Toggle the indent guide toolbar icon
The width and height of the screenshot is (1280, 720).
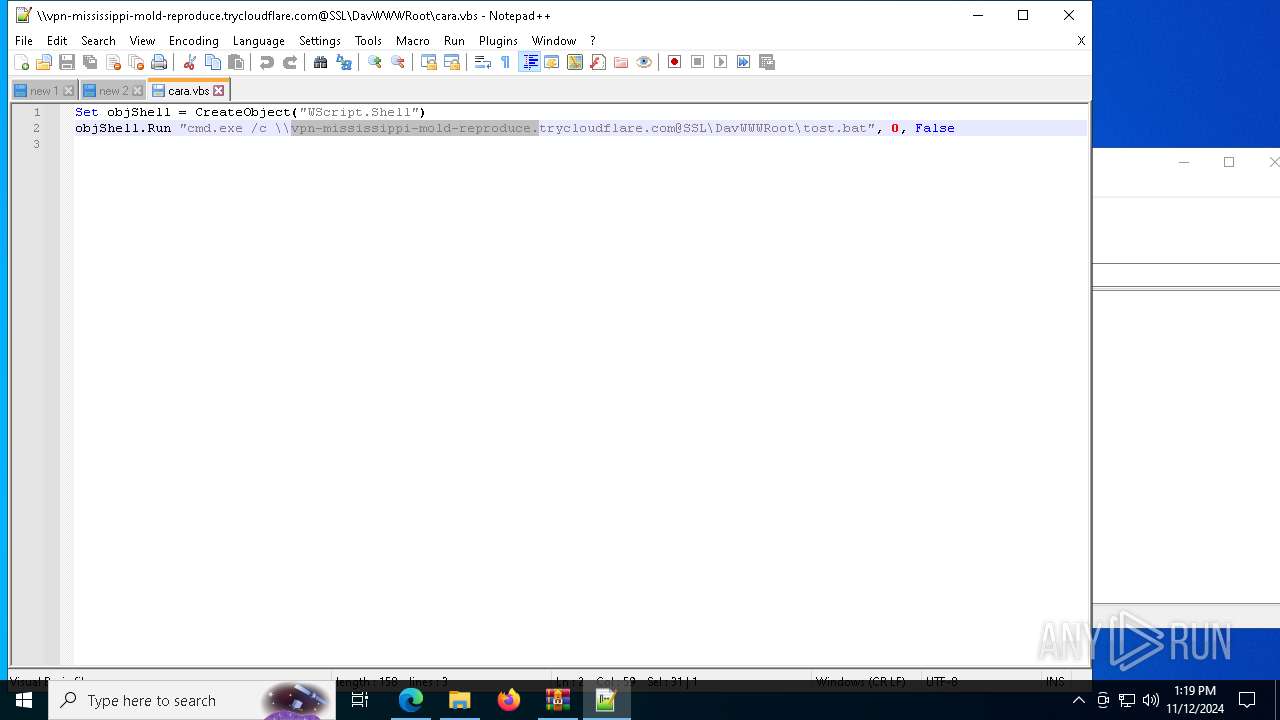coord(530,62)
